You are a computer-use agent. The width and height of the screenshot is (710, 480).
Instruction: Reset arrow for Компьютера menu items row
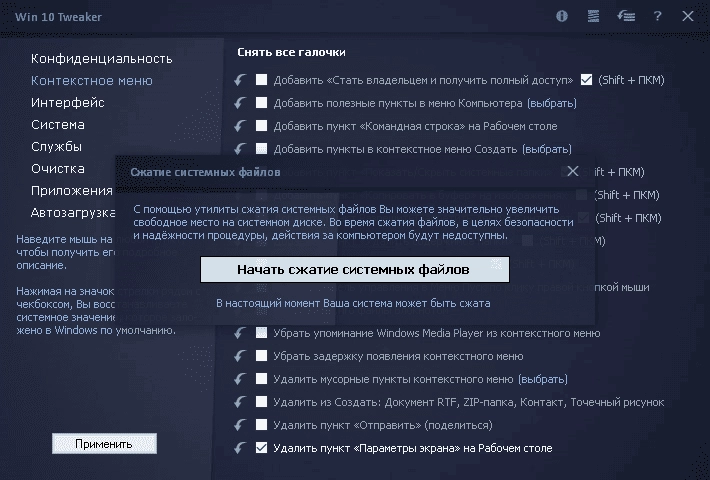[240, 103]
